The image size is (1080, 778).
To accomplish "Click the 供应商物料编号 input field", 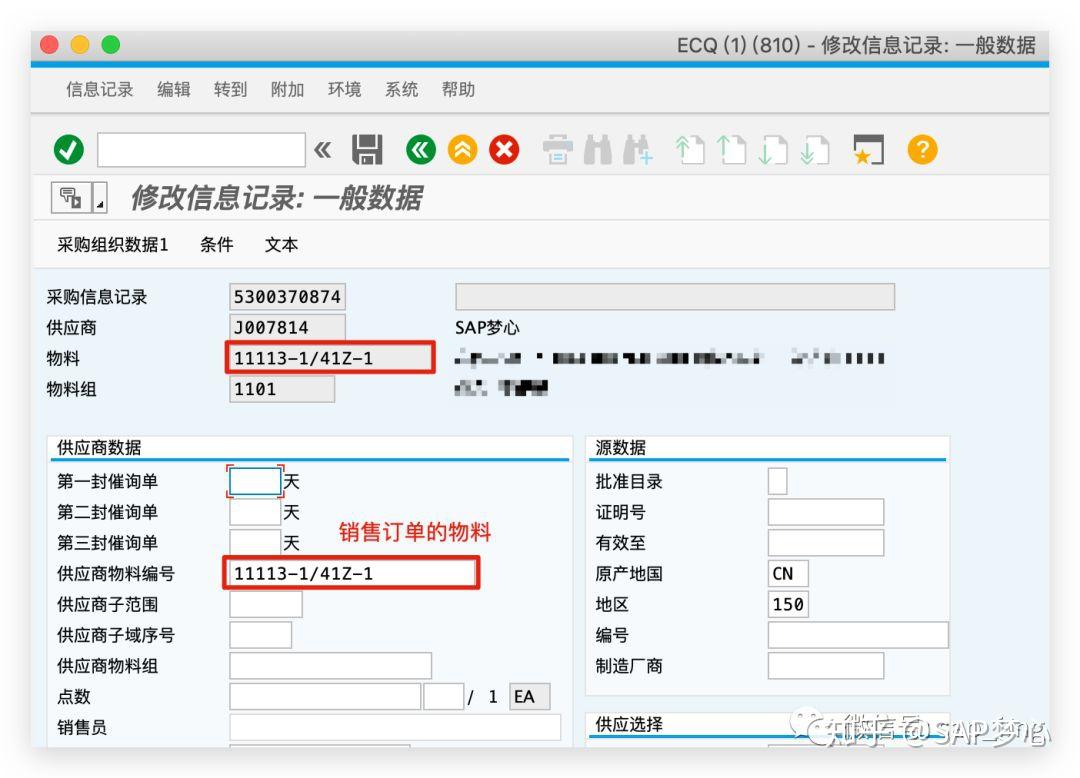I will (x=351, y=574).
